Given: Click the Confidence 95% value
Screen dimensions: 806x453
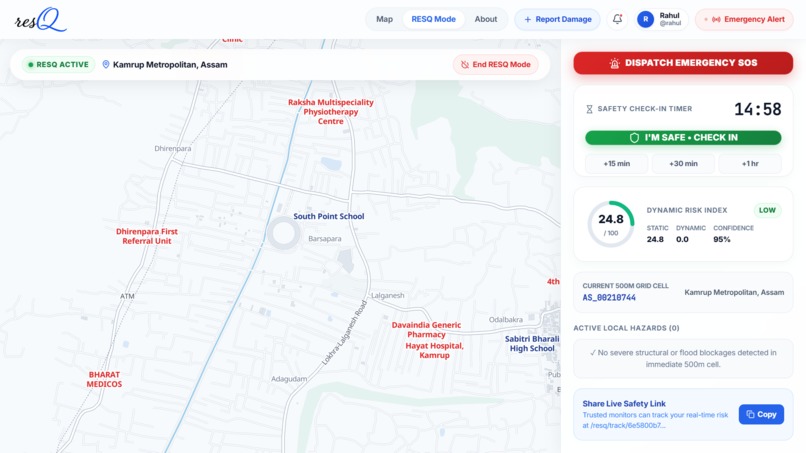Looking at the screenshot, I should coord(722,240).
